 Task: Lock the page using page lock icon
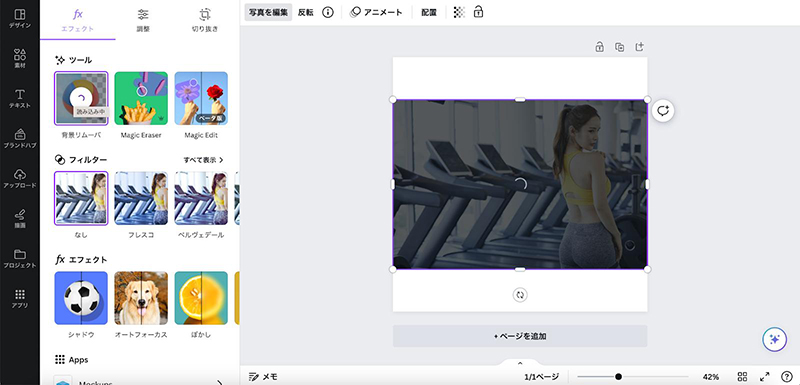point(599,47)
